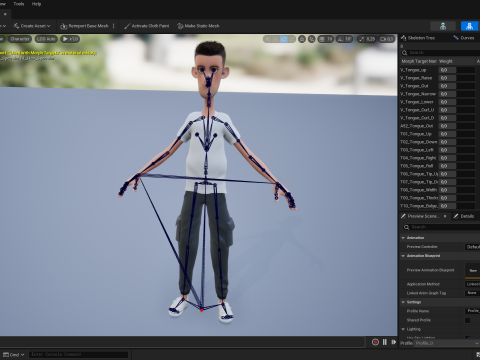Open the rotation snap value 10°
This screenshot has height=360, width=480.
[x=348, y=39]
